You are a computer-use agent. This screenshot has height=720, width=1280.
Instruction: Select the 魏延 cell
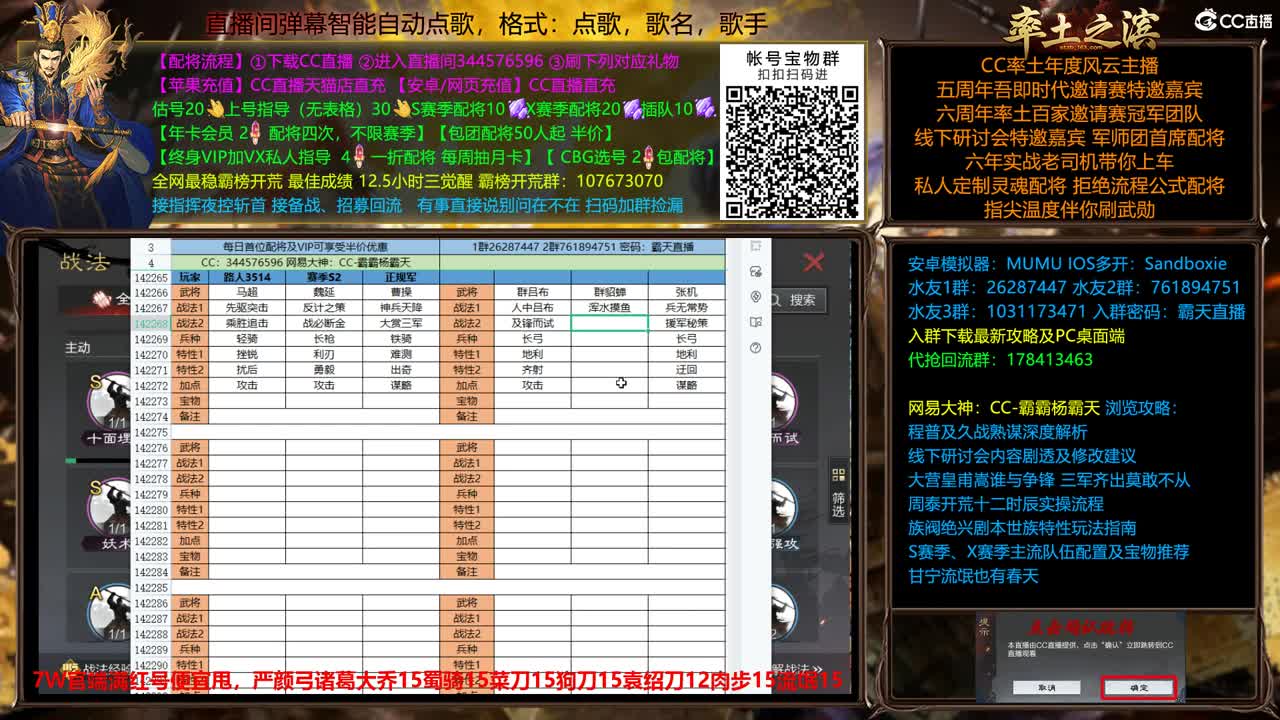(324, 292)
